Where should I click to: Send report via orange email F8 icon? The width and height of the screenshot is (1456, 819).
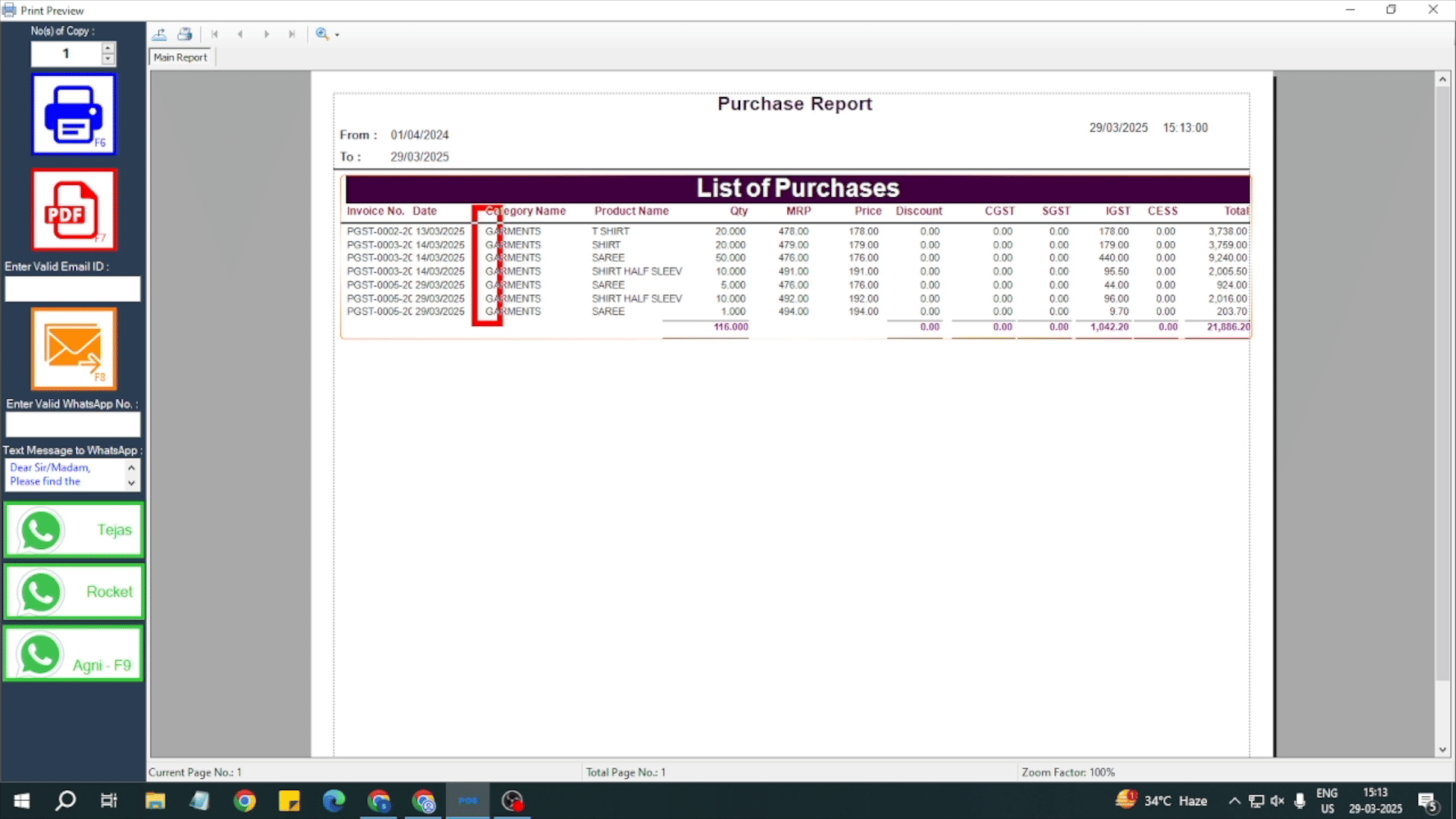tap(74, 349)
